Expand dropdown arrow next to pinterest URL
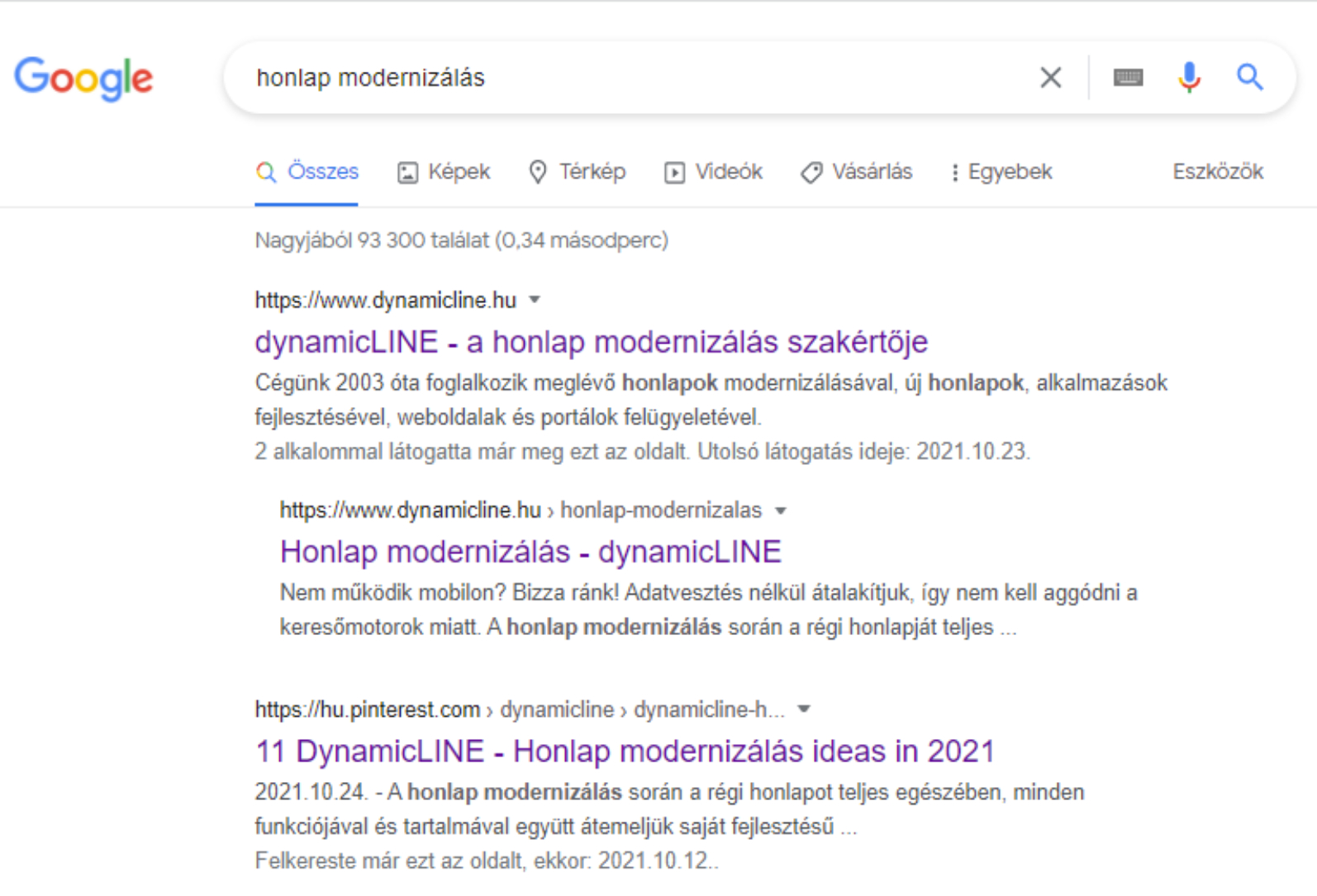The image size is (1317, 896). [x=804, y=709]
